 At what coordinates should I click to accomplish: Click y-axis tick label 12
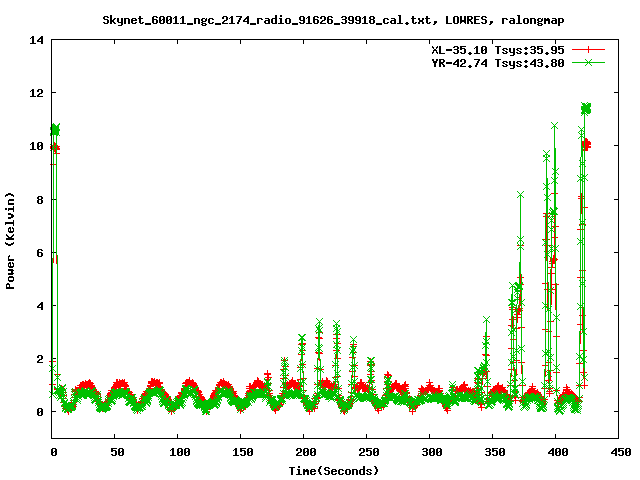[36, 93]
